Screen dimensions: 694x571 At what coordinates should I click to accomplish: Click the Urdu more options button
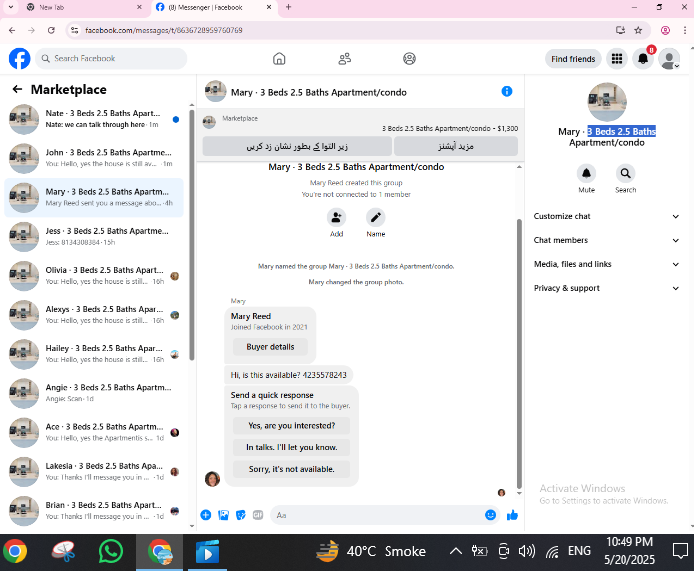click(x=455, y=146)
